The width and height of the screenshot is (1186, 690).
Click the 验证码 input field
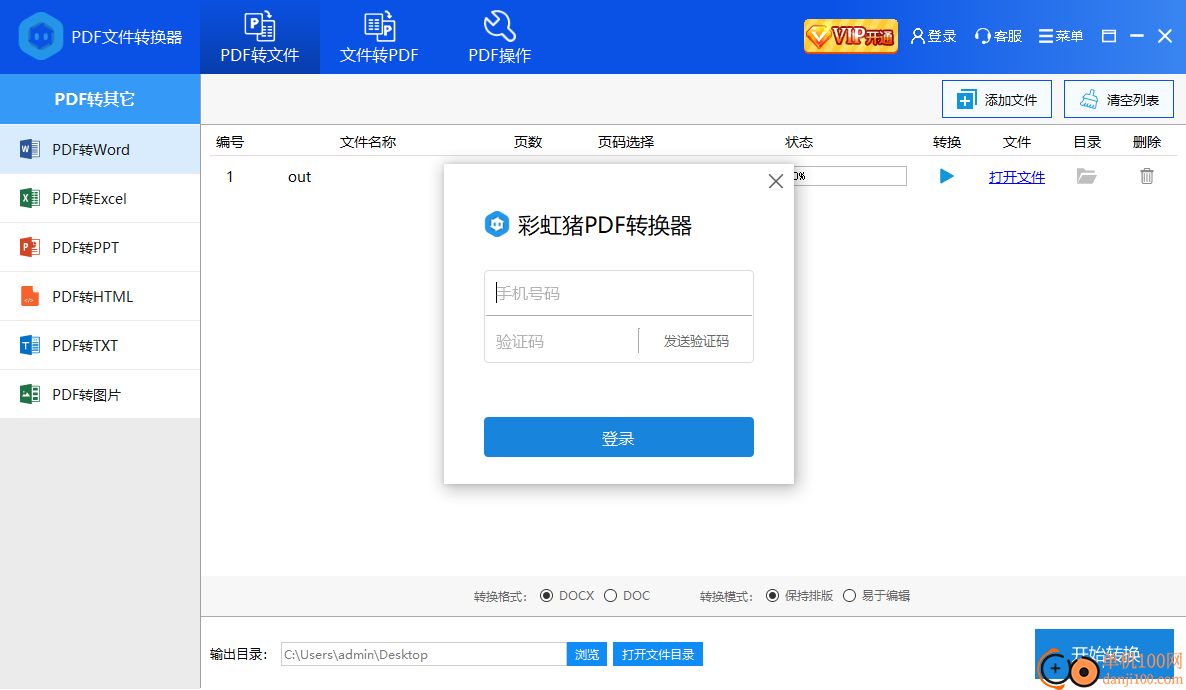(x=561, y=341)
